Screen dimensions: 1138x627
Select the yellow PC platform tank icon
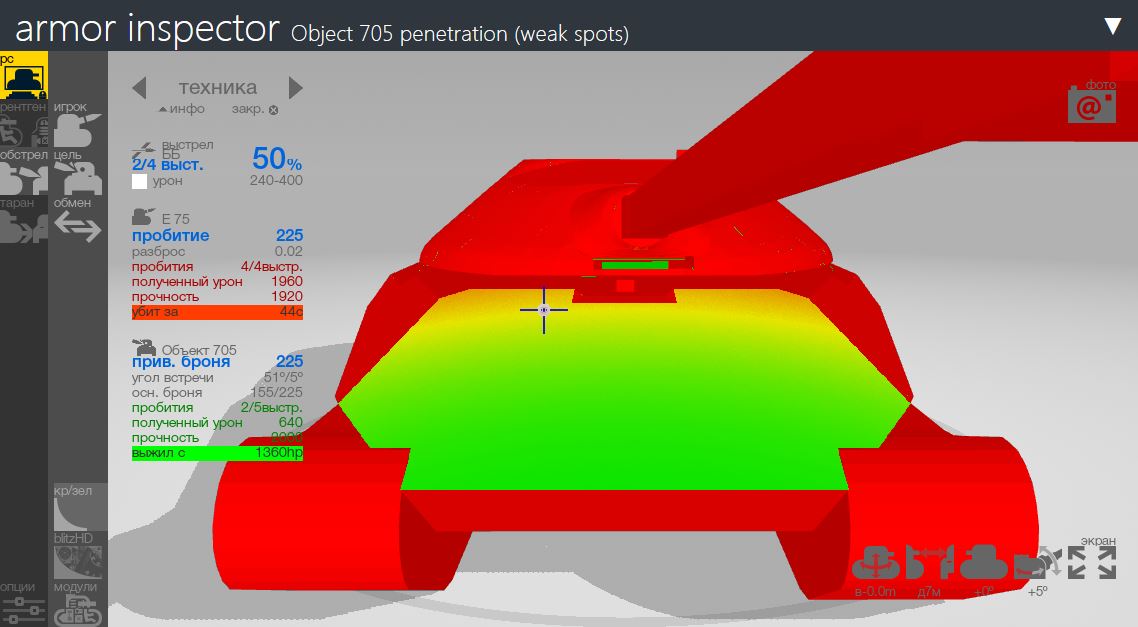(23, 75)
